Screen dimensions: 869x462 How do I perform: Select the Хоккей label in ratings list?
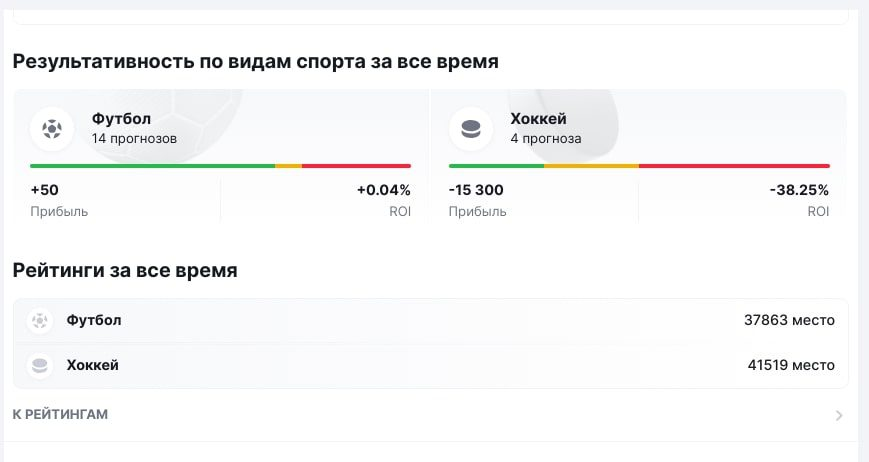92,365
